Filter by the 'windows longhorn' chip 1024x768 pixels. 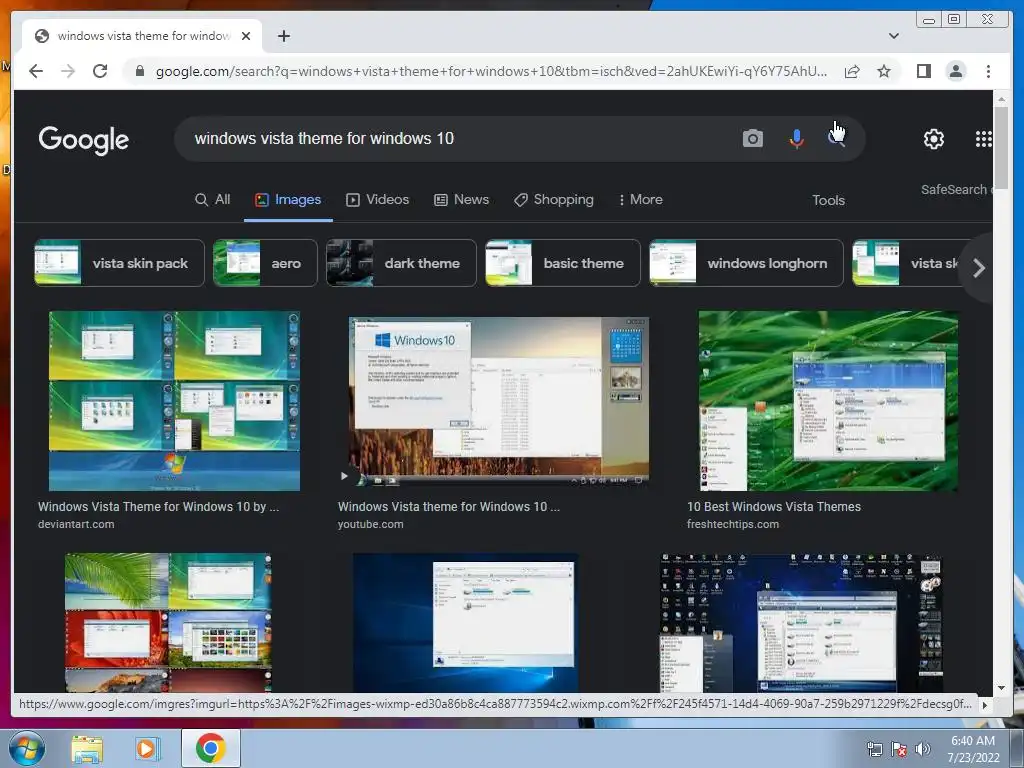click(746, 263)
